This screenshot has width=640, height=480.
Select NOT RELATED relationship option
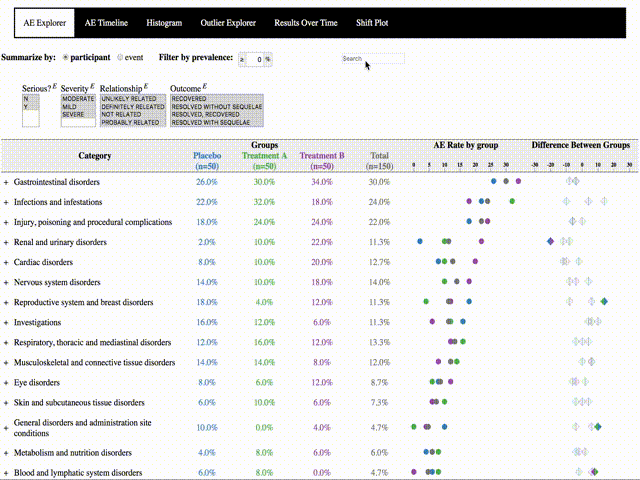(133, 114)
